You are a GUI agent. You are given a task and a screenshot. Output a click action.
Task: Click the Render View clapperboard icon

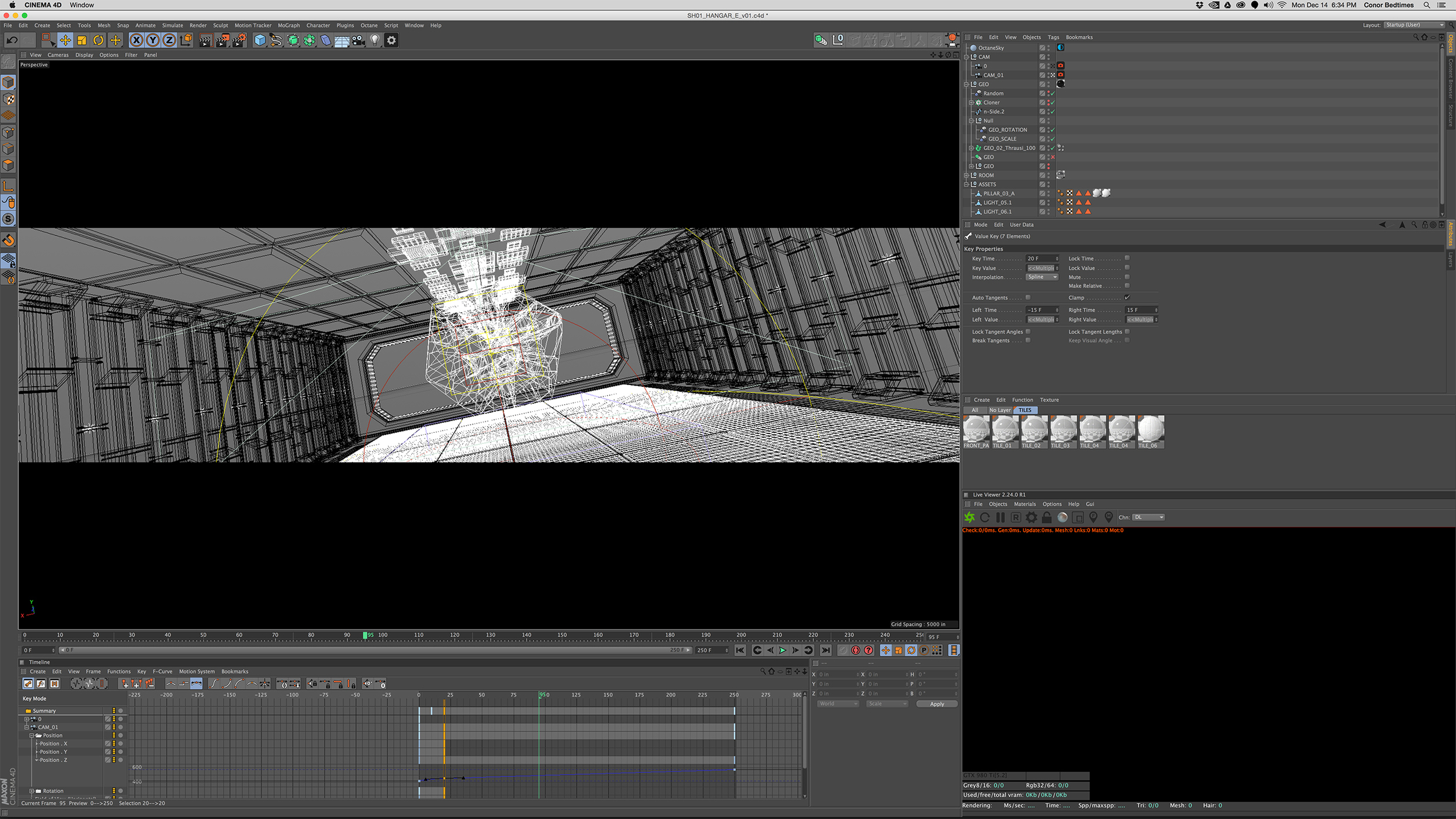205,40
